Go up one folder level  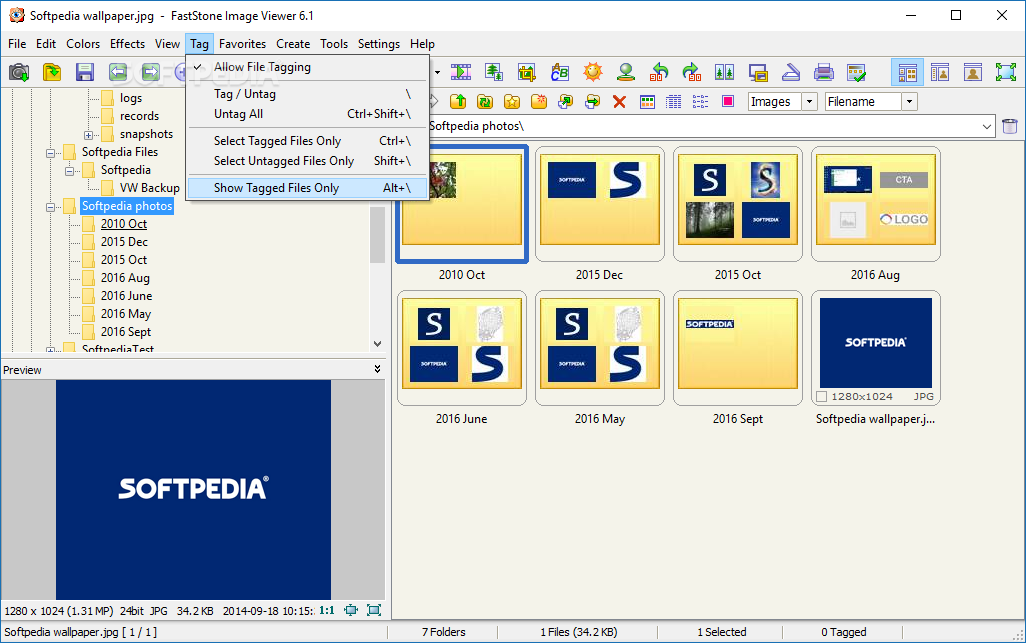click(458, 102)
